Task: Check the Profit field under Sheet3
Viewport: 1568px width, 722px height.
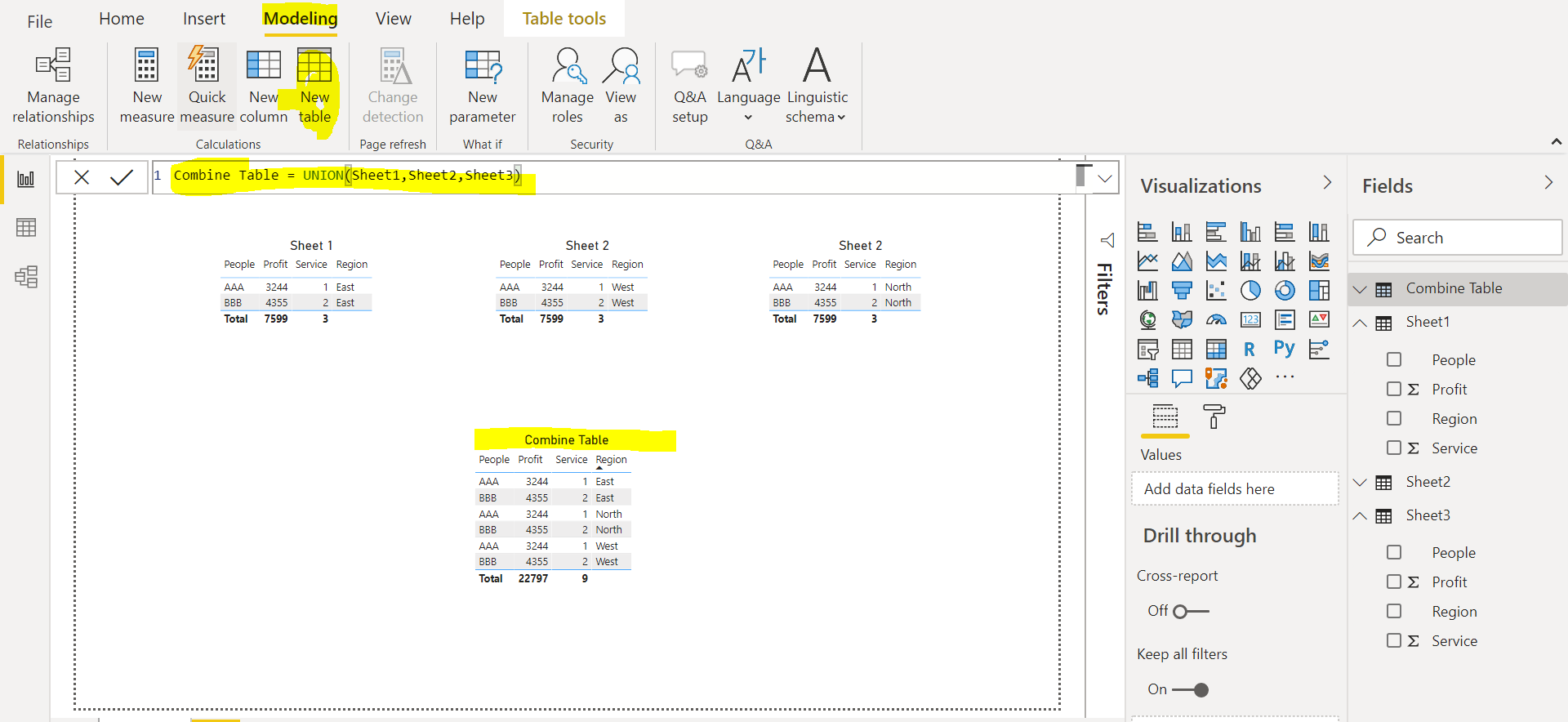Action: click(x=1394, y=582)
